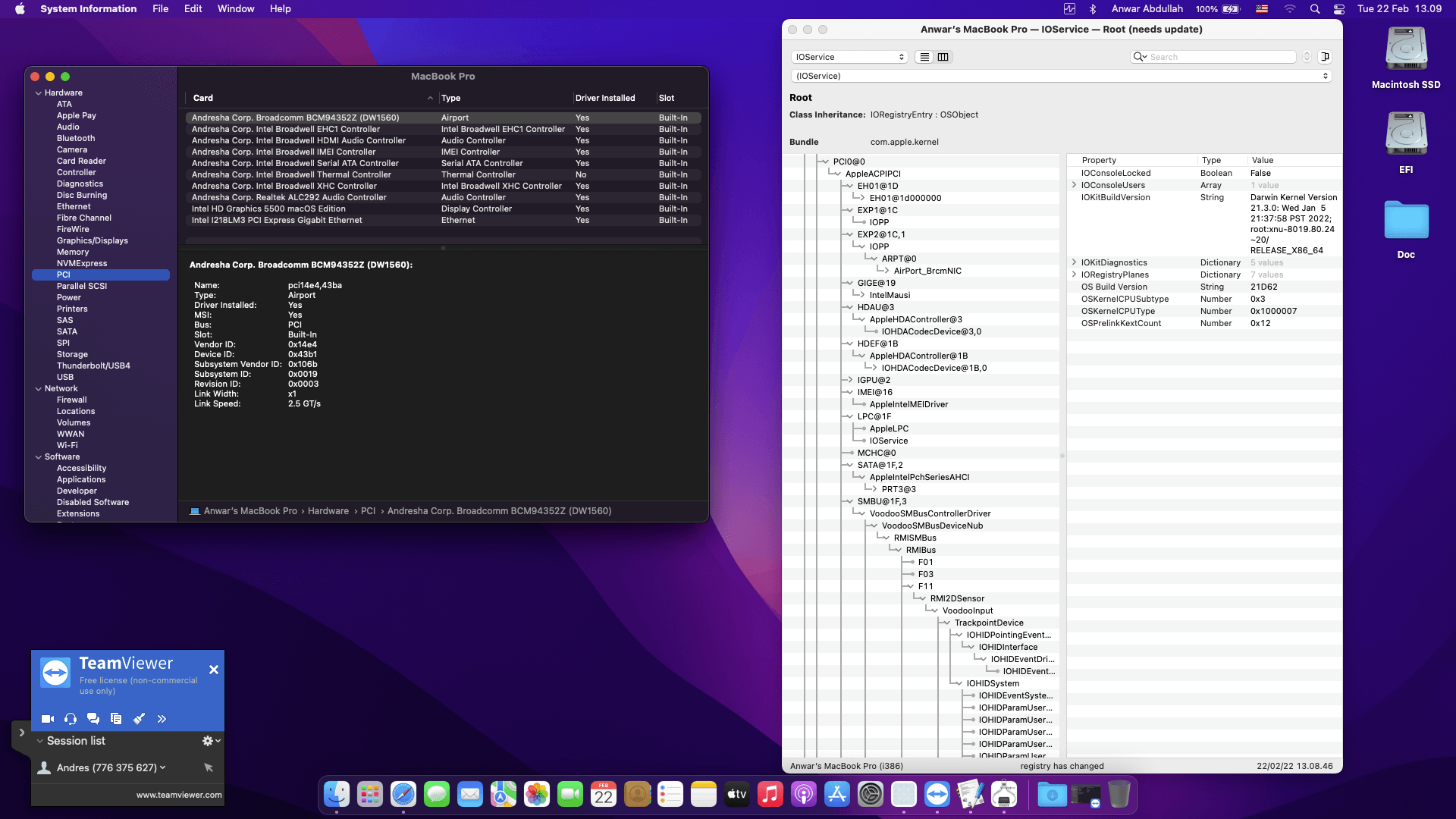The image size is (1456, 819).
Task: Open the TeamViewer whiteboard brush tool
Action: pos(139,719)
